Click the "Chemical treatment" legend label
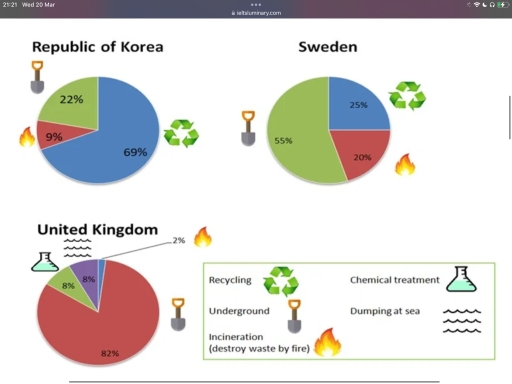The image size is (512, 384). pos(395,280)
